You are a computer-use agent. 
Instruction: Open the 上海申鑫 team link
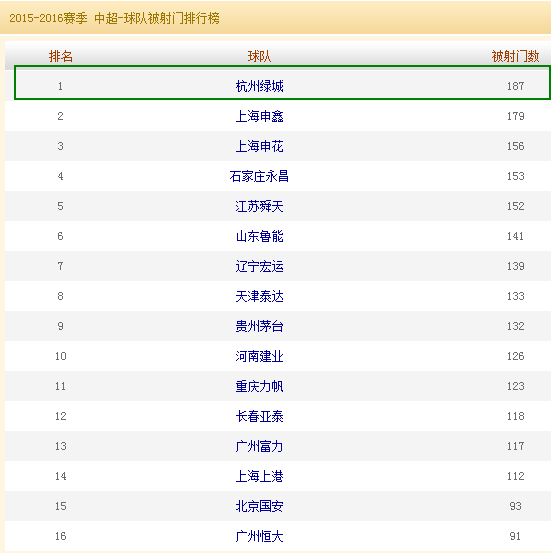pos(259,116)
